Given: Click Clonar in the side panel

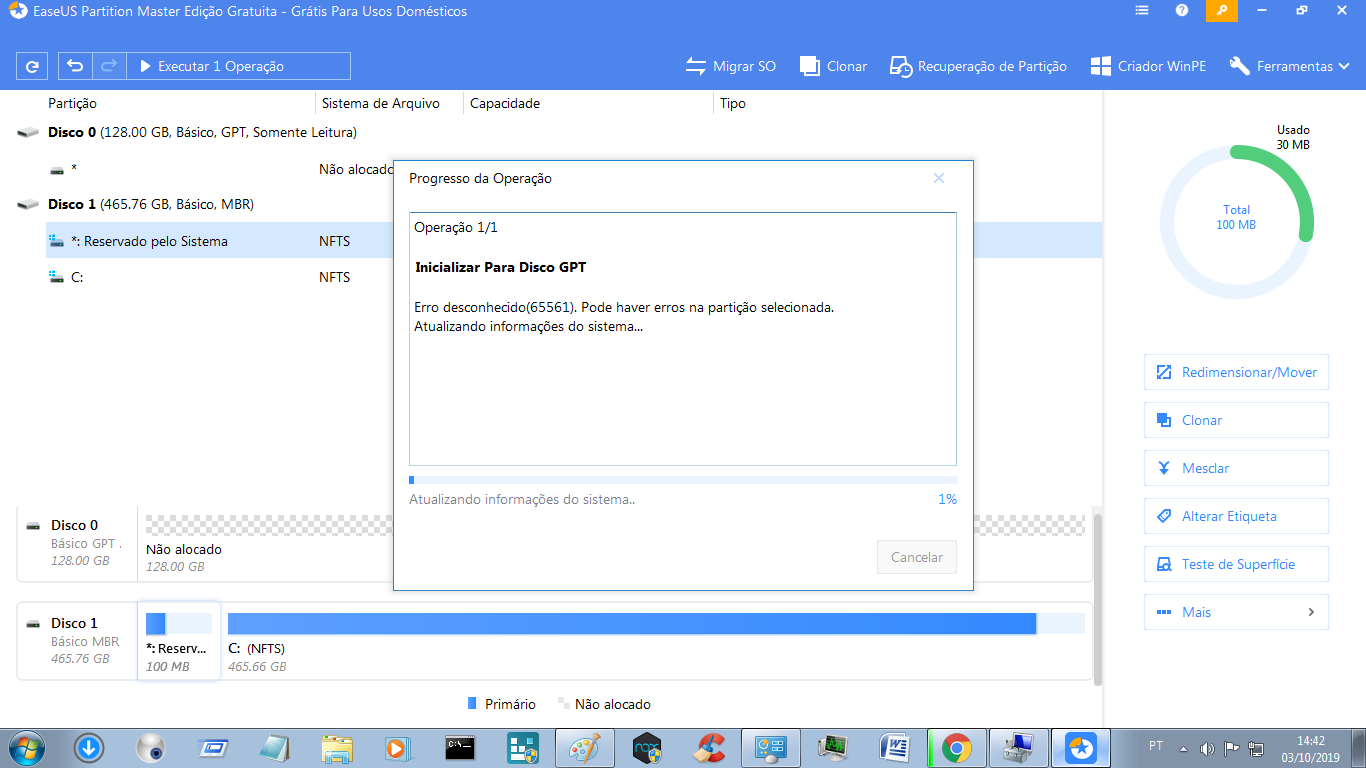Looking at the screenshot, I should click(1236, 420).
